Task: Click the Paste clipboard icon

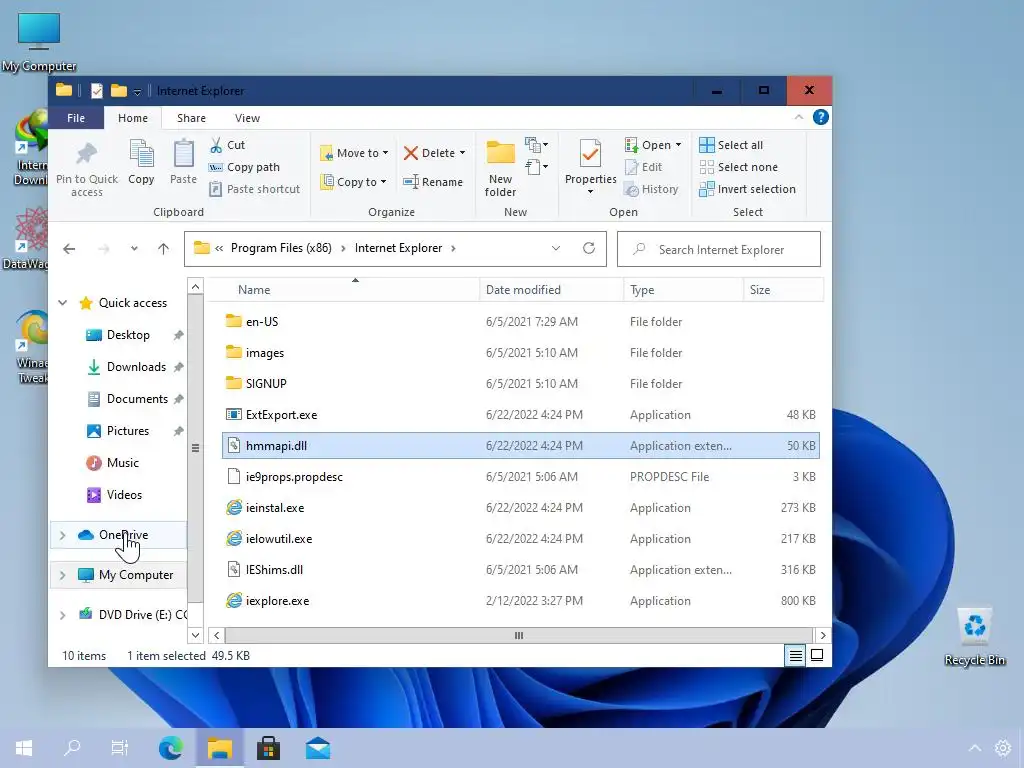Action: click(184, 154)
